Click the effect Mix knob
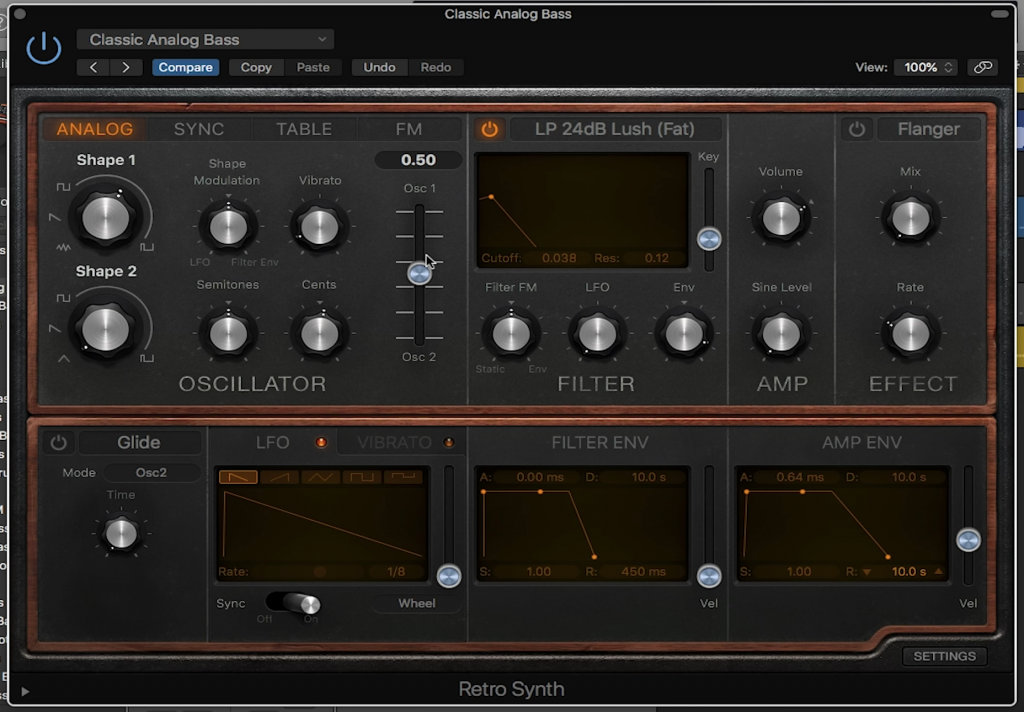The width and height of the screenshot is (1024, 712). pyautogui.click(x=910, y=218)
